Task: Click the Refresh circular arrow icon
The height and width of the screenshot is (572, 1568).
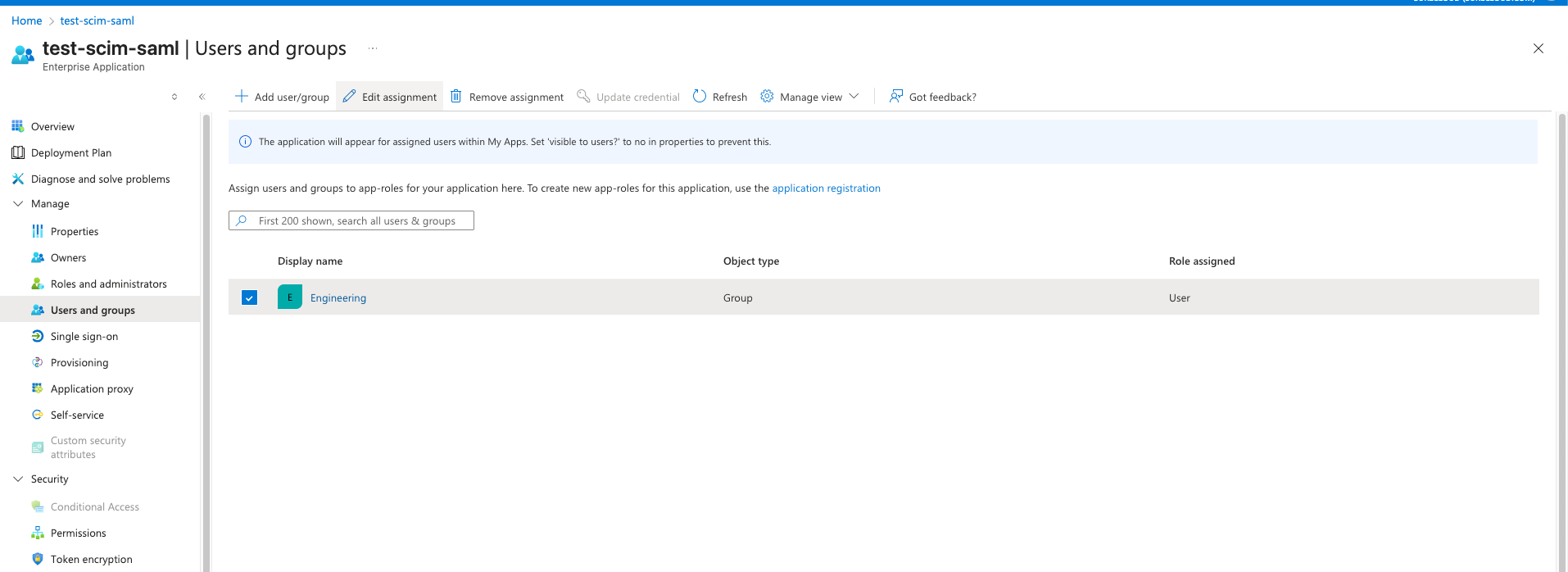Action: (x=700, y=97)
